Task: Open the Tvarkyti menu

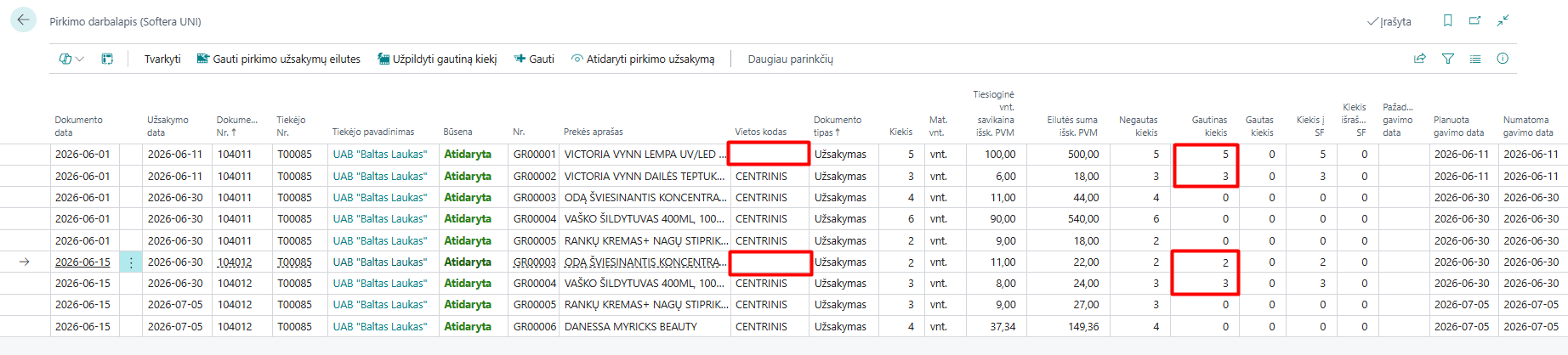Action: point(162,59)
